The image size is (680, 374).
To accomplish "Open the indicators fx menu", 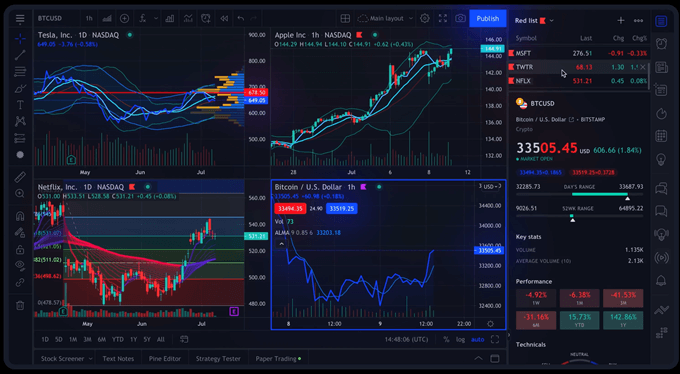I will [x=142, y=19].
